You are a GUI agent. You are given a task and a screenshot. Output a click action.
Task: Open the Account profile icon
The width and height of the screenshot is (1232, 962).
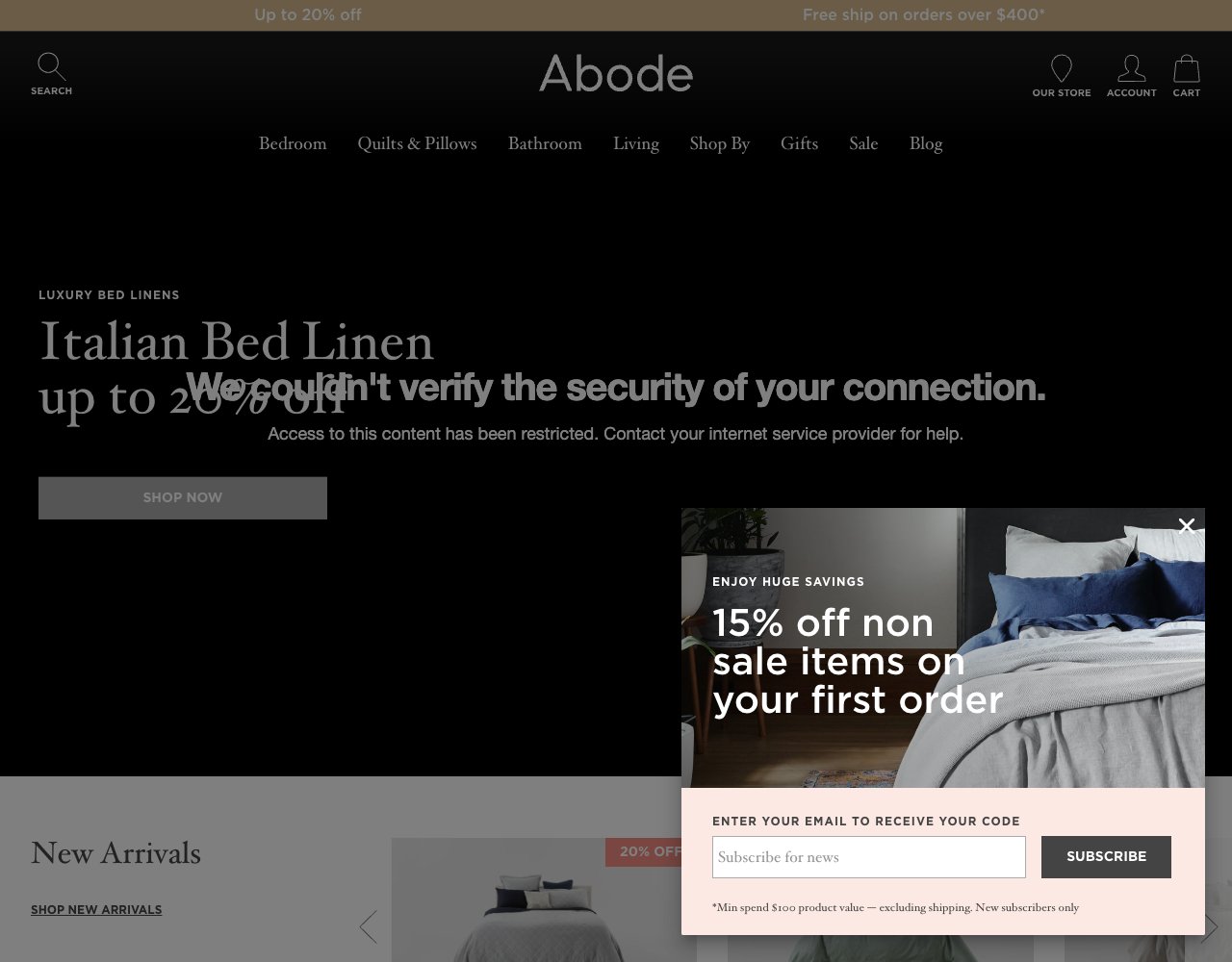[1131, 68]
